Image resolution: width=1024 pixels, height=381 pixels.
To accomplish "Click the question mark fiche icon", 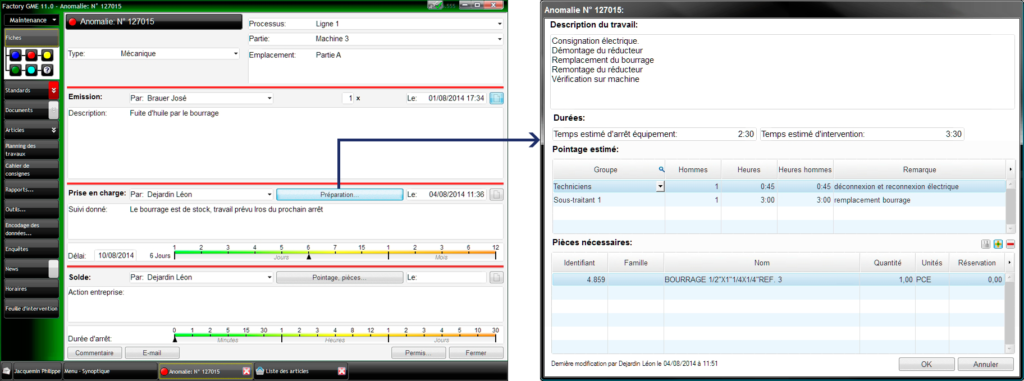I will coord(47,70).
